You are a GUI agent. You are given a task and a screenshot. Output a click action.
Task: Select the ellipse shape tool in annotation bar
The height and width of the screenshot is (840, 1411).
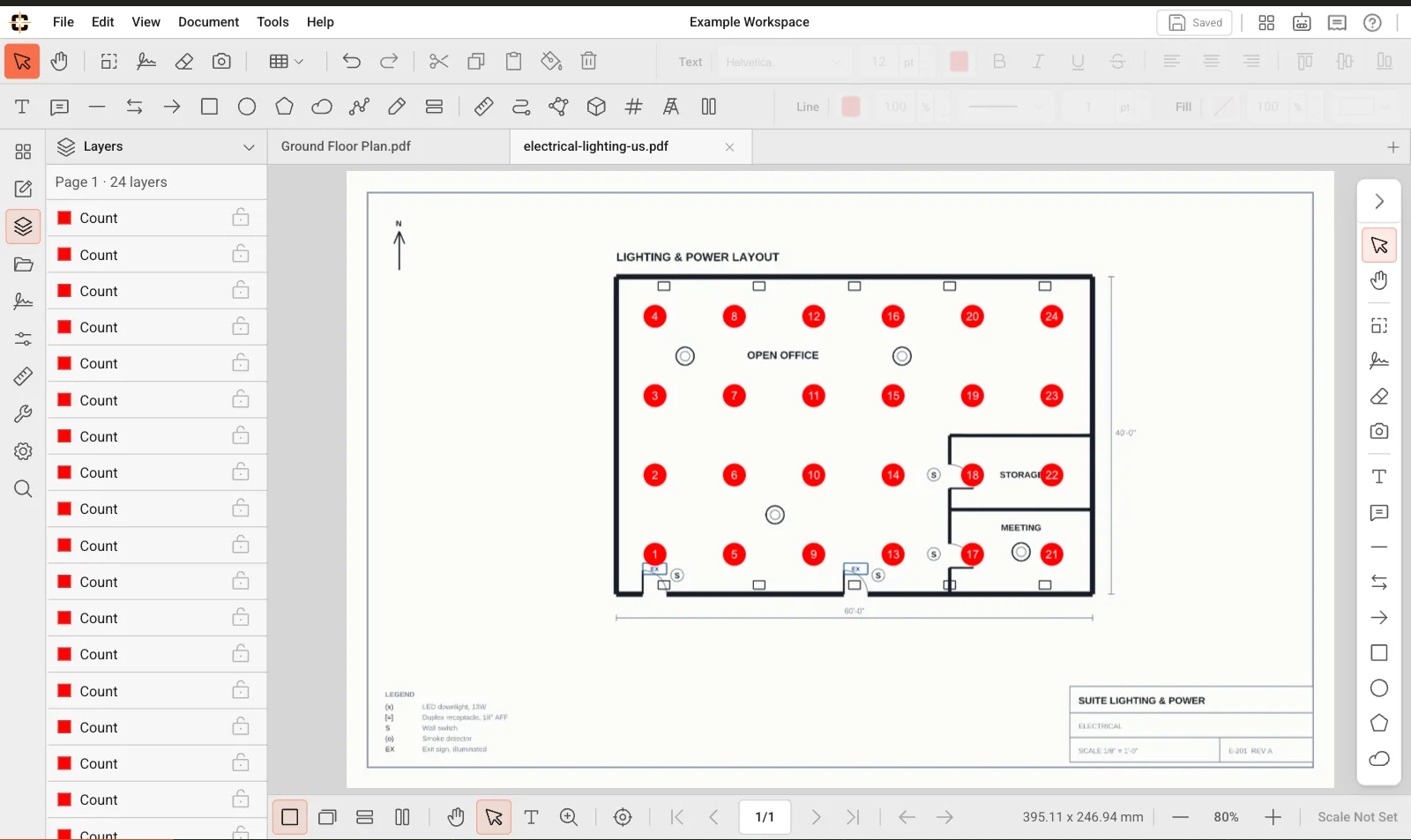(247, 107)
